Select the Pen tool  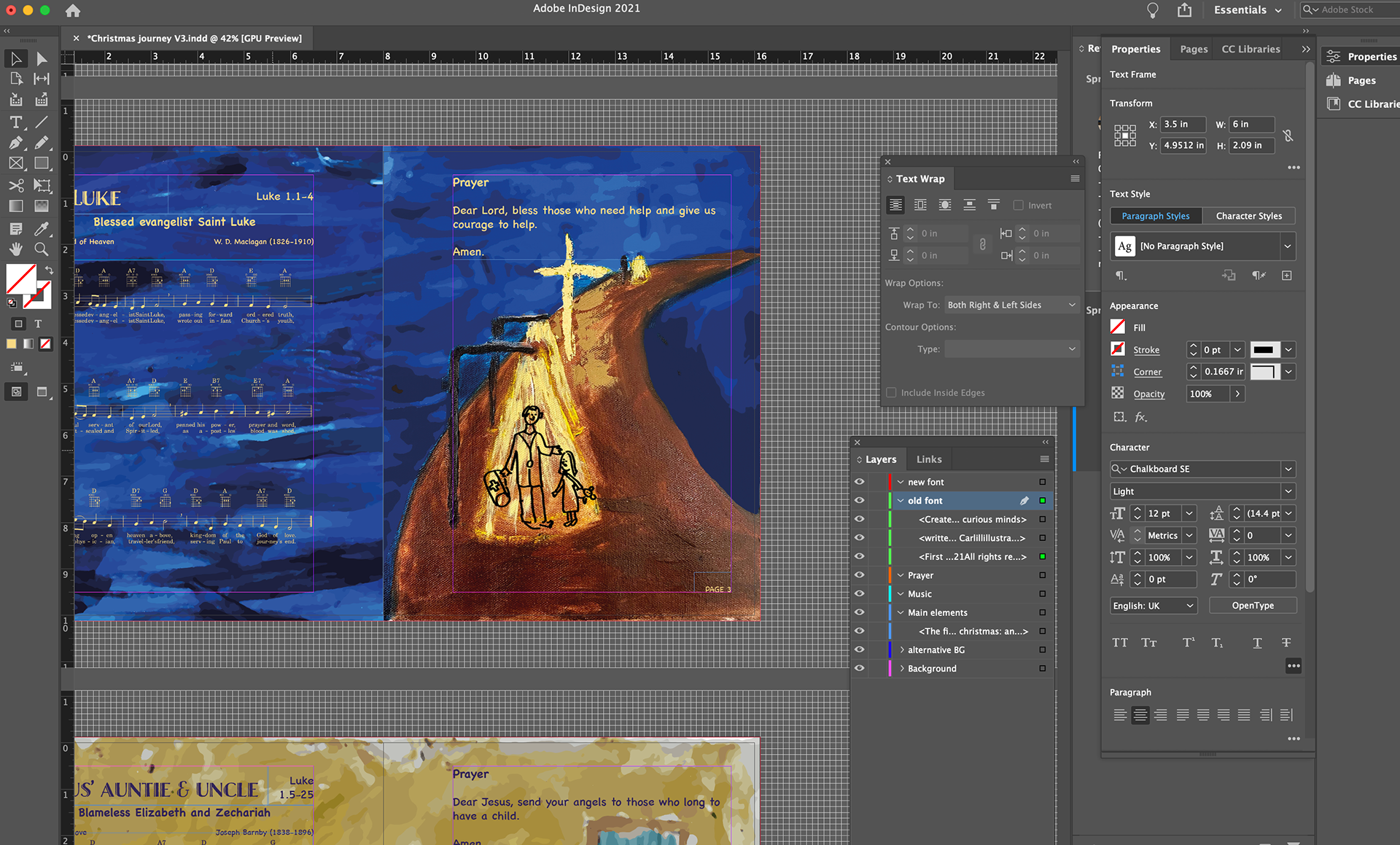point(16,143)
